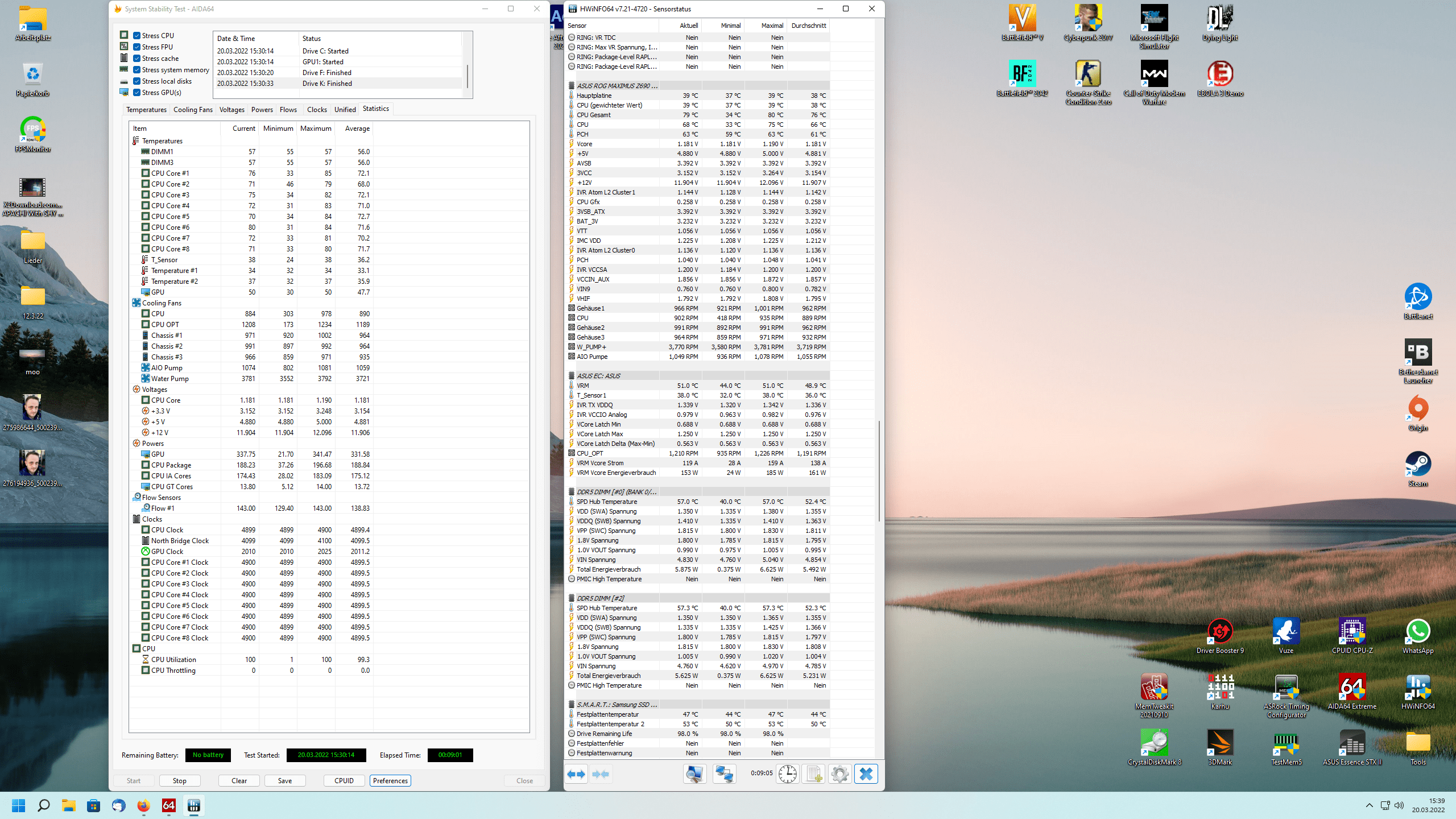
Task: Open Papierkorb recycle bin icon
Action: [x=32, y=78]
